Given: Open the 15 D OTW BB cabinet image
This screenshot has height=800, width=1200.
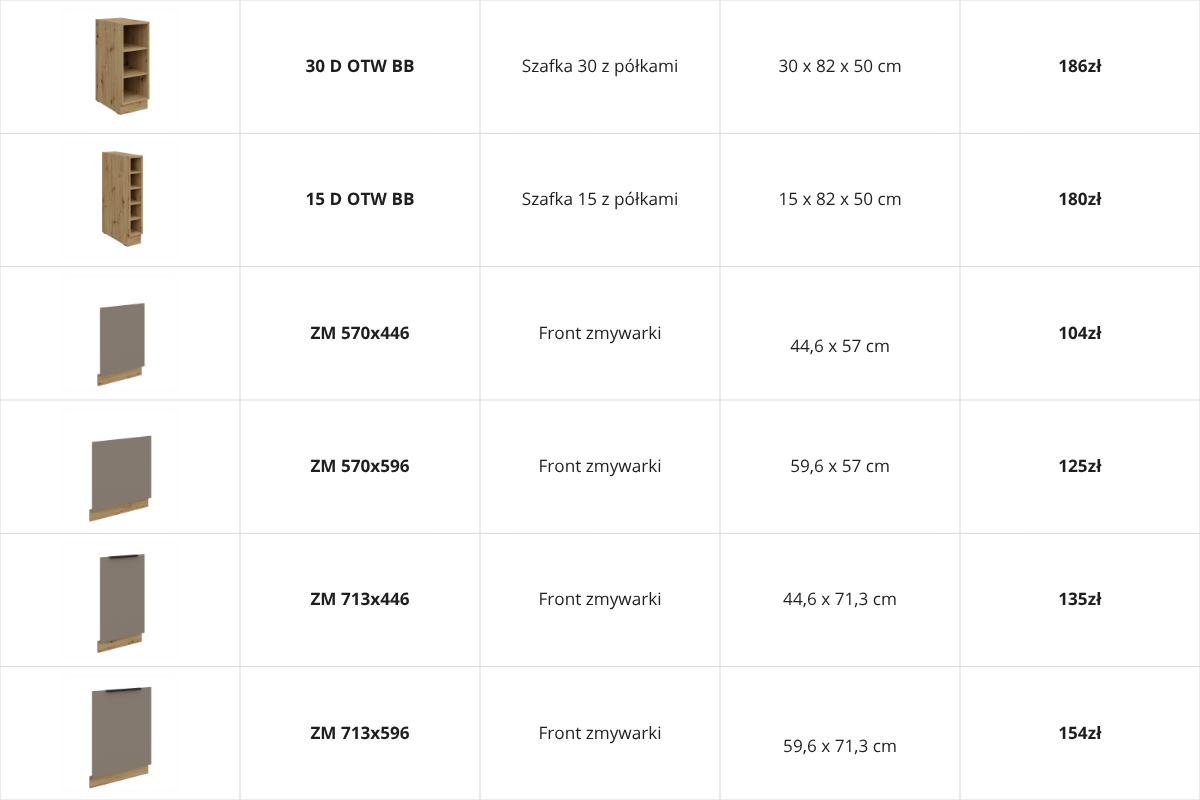Looking at the screenshot, I should click(x=122, y=199).
